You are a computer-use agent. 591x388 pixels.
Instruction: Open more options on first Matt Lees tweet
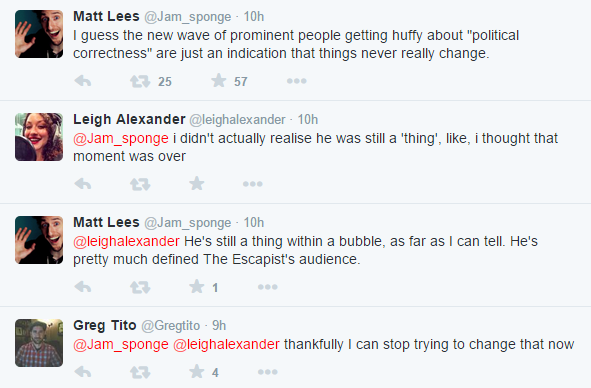297,81
